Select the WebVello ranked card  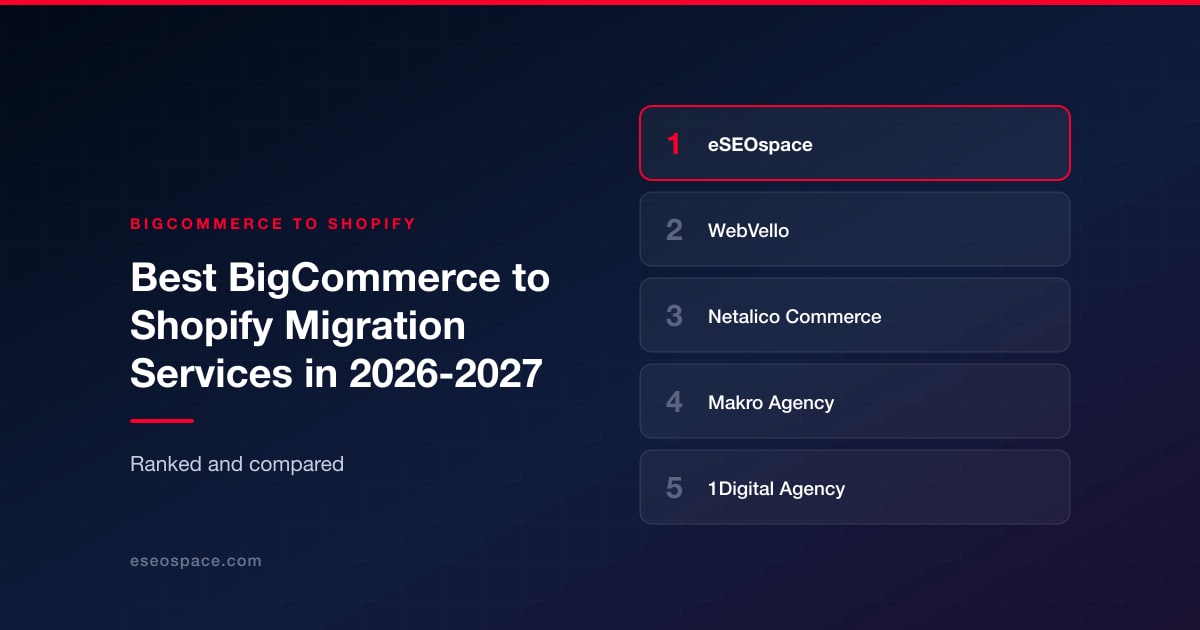tap(855, 229)
